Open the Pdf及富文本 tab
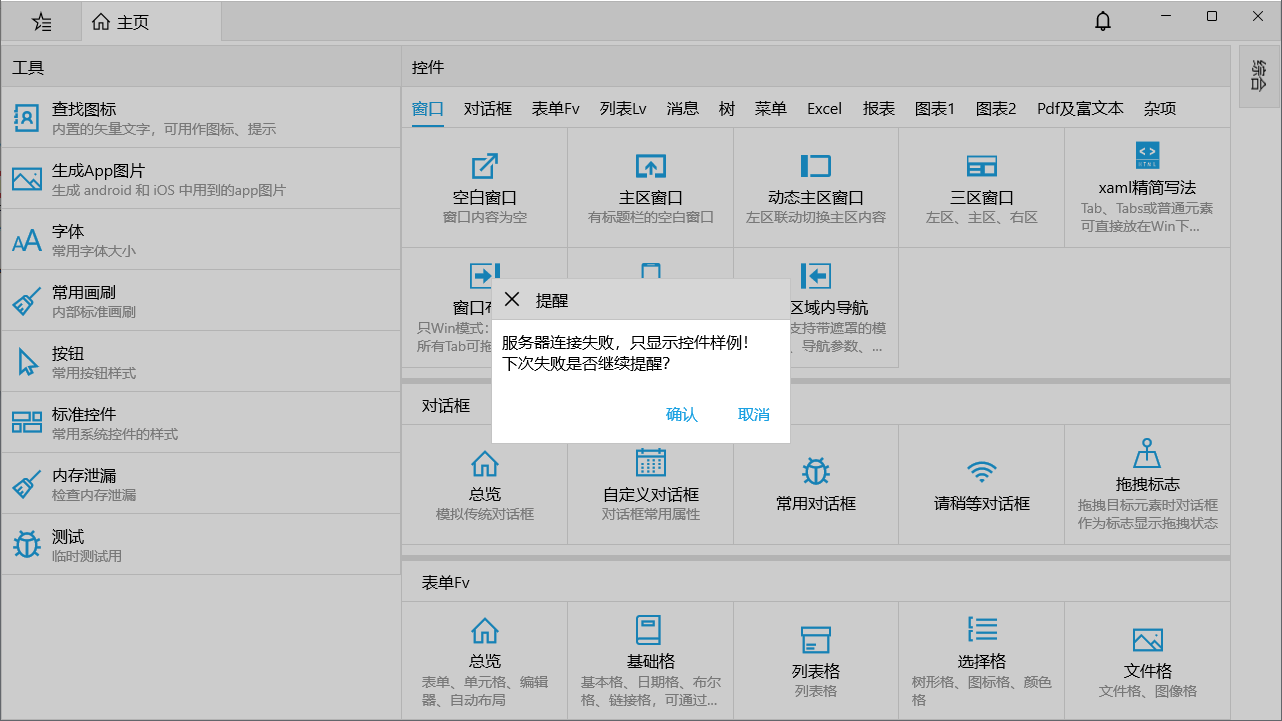Image resolution: width=1282 pixels, height=721 pixels. click(1080, 109)
